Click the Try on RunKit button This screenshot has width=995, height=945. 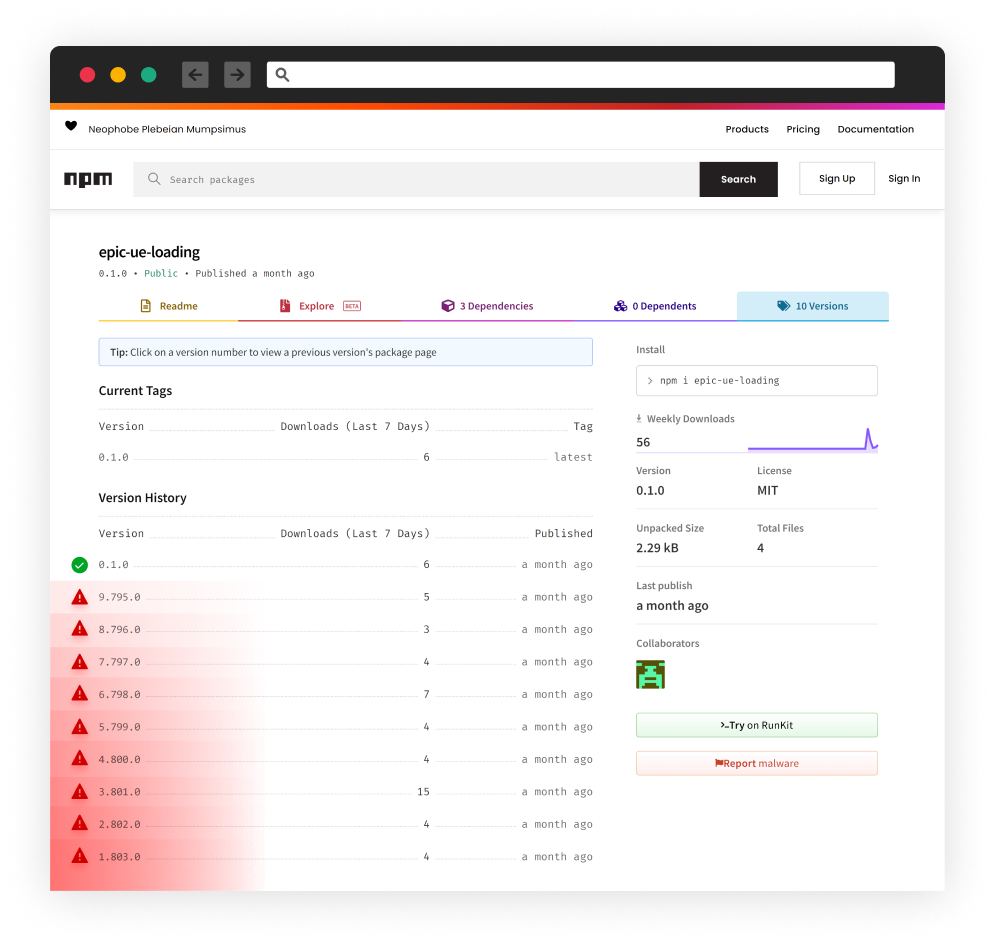756,725
